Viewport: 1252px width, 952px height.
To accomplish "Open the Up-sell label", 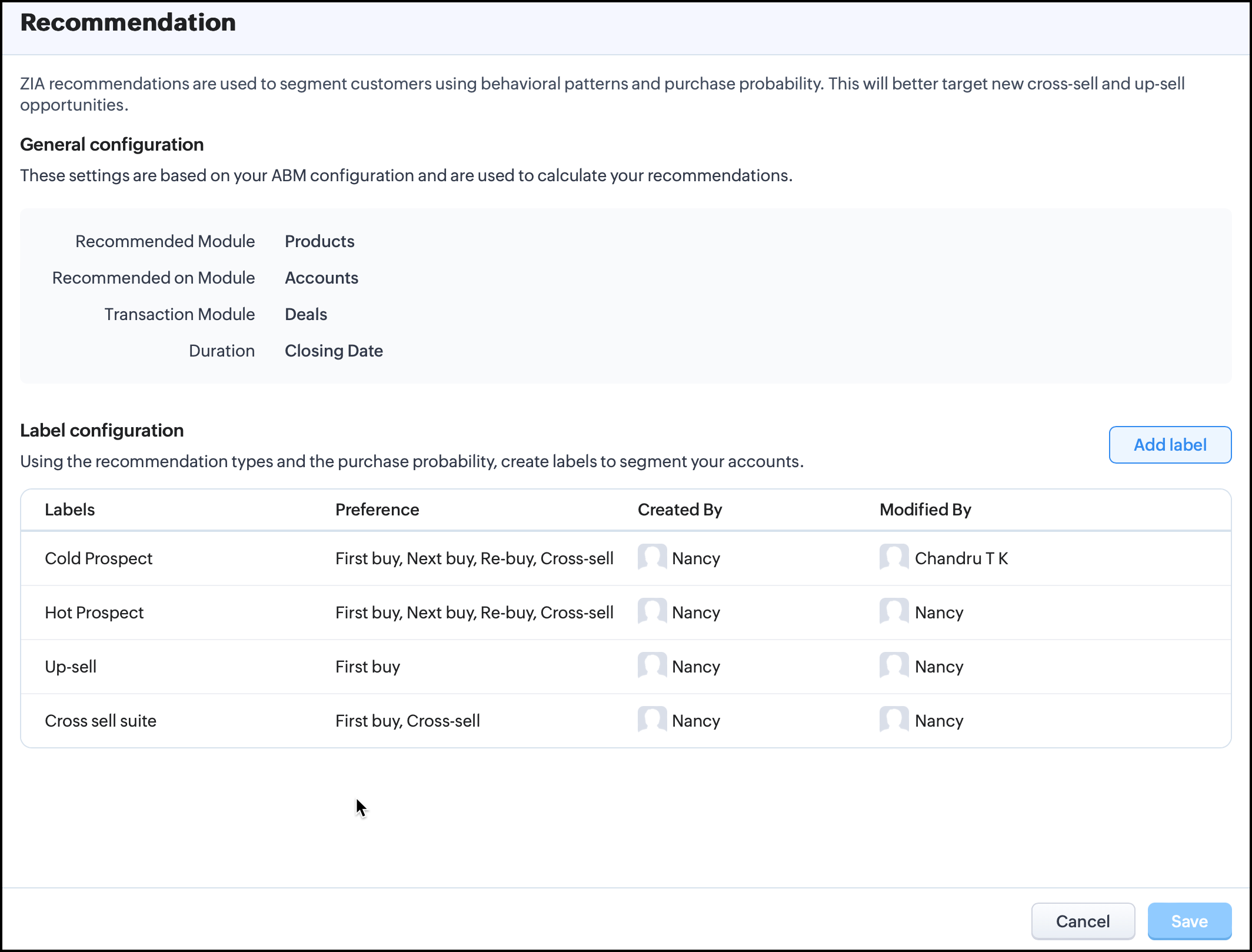I will click(71, 667).
